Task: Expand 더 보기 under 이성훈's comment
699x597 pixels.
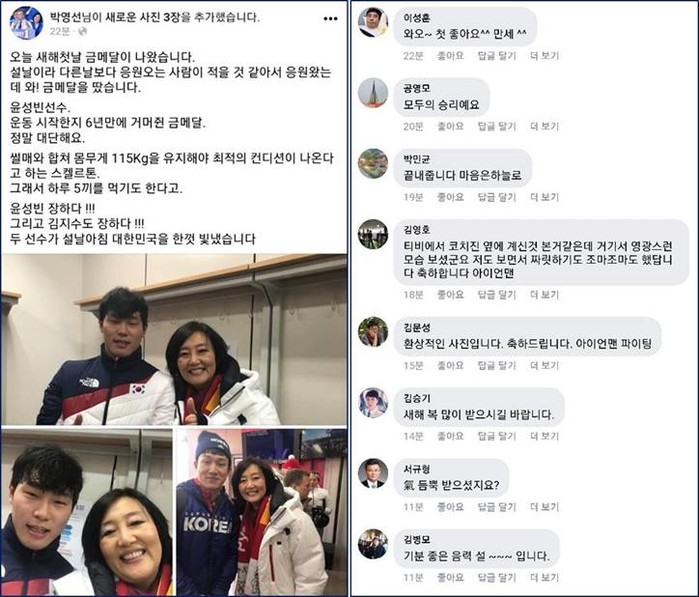Action: pos(544,56)
